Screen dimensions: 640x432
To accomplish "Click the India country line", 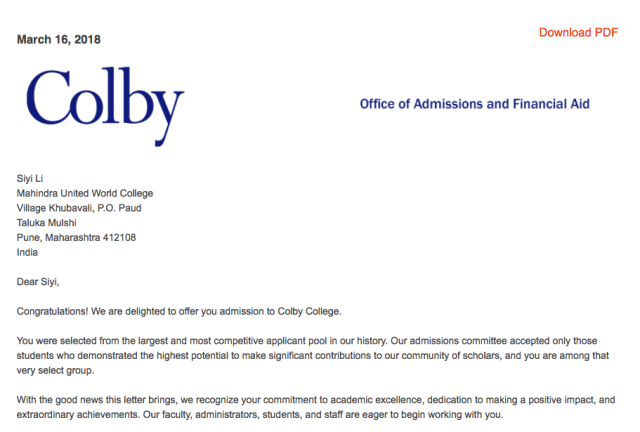I will pos(27,253).
